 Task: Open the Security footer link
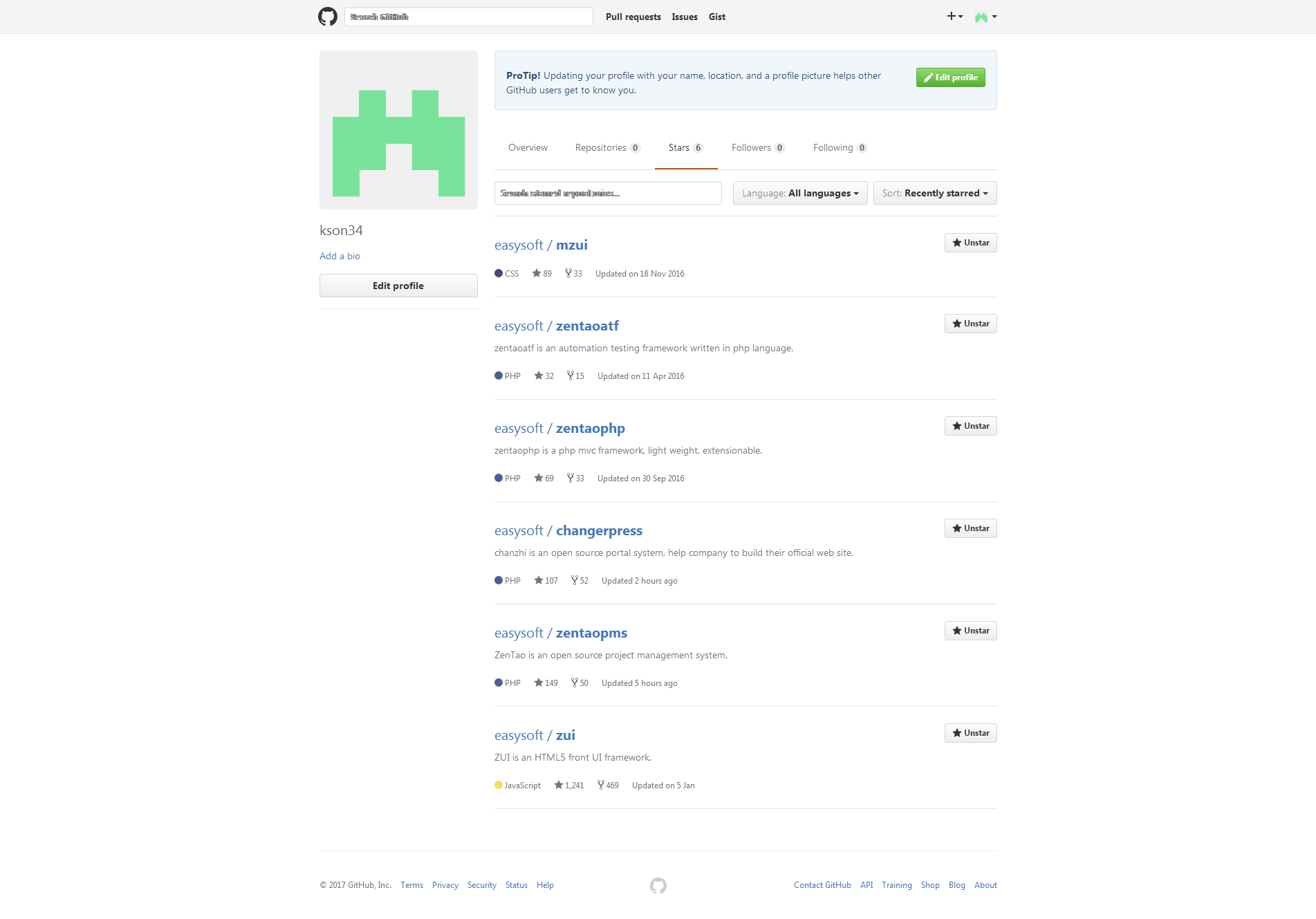(x=482, y=885)
